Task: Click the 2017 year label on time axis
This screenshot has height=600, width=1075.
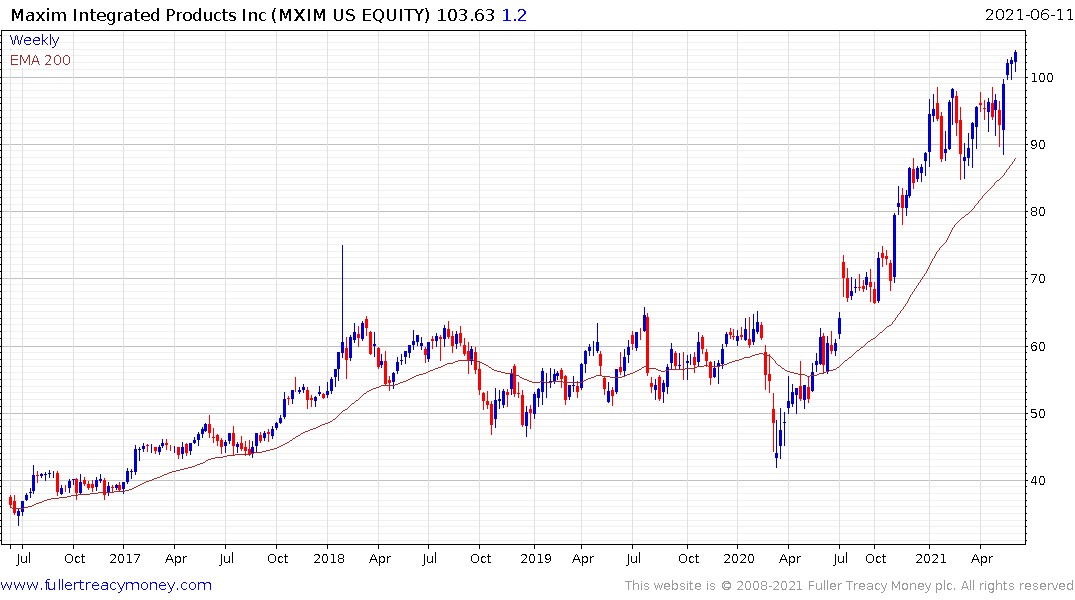Action: pos(125,558)
